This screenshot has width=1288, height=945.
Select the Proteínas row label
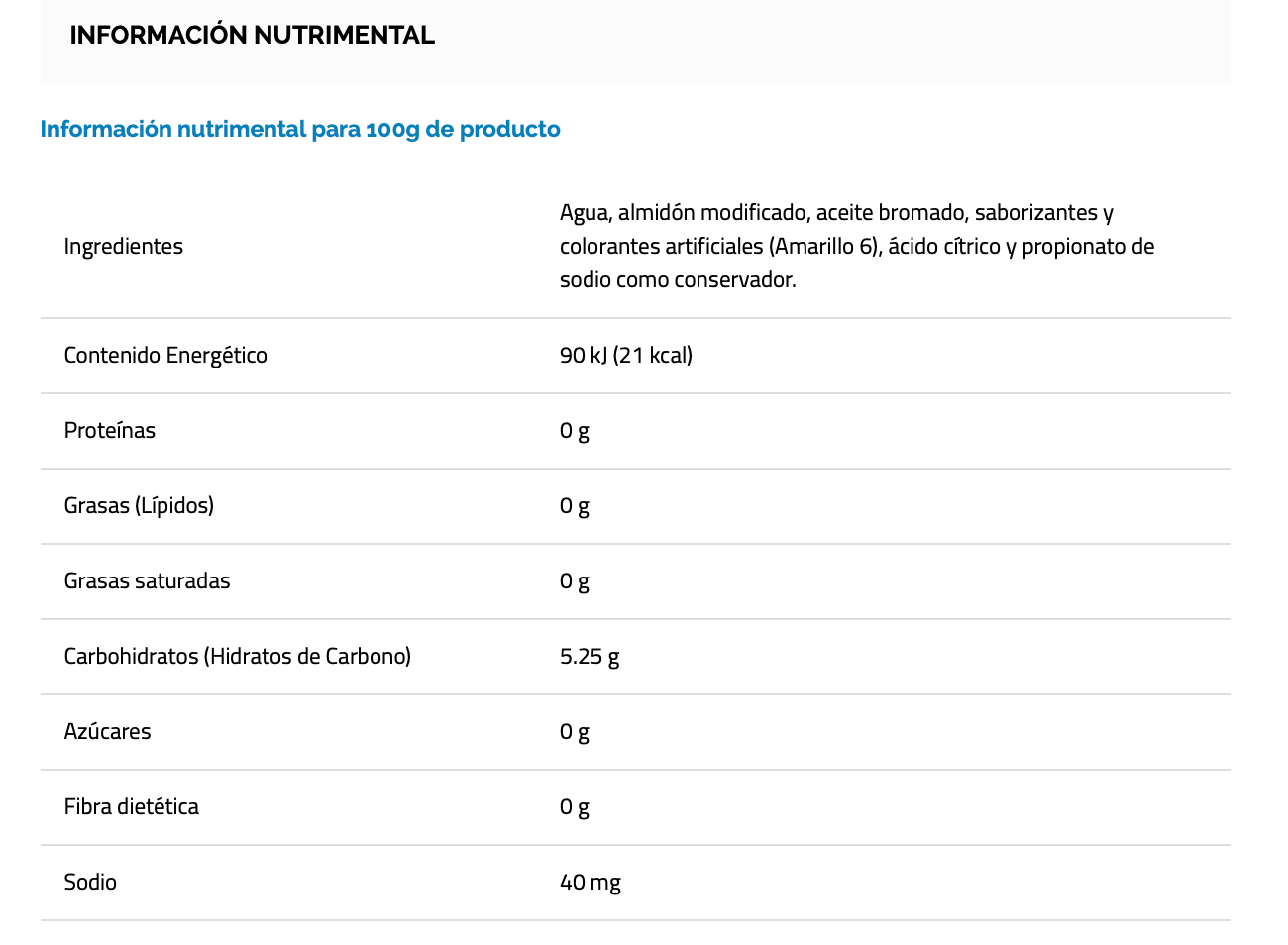[x=110, y=431]
